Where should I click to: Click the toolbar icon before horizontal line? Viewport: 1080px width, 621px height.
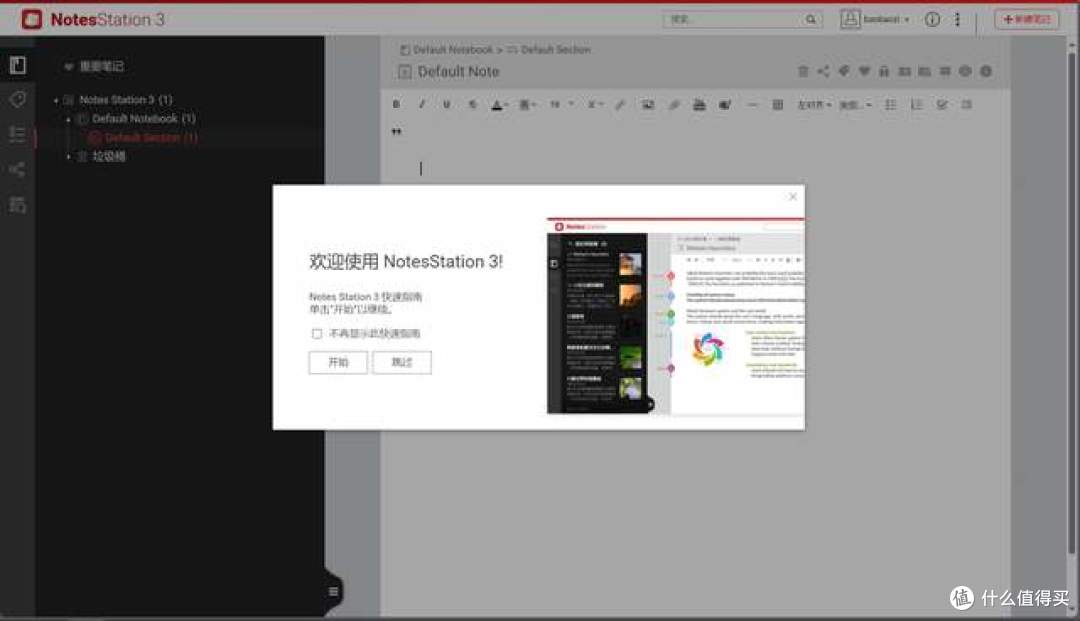725,105
